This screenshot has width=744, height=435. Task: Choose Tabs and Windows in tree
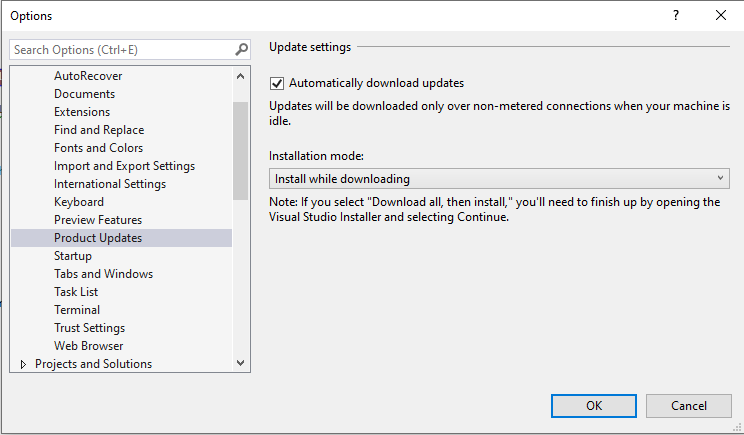point(103,274)
